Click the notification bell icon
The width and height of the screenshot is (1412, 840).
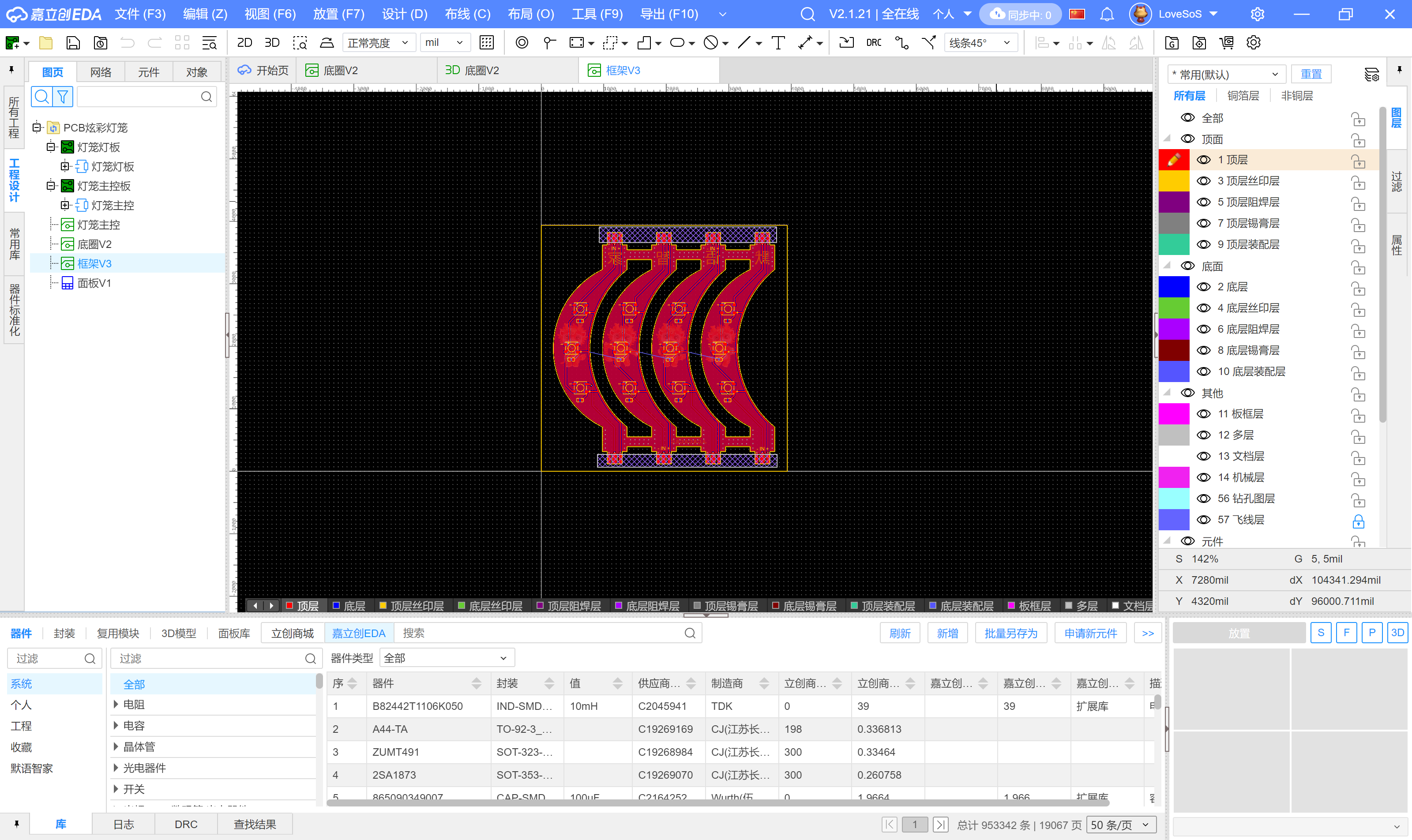[1106, 14]
